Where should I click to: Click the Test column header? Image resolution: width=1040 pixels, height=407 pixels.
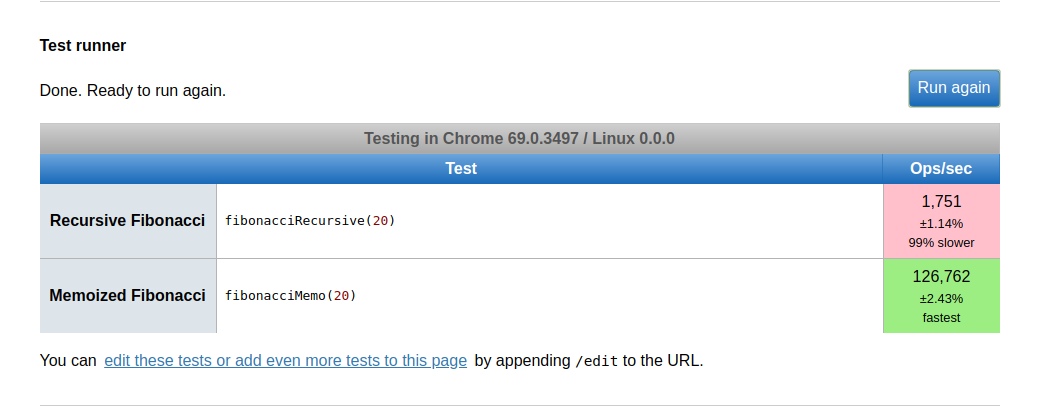pos(461,169)
